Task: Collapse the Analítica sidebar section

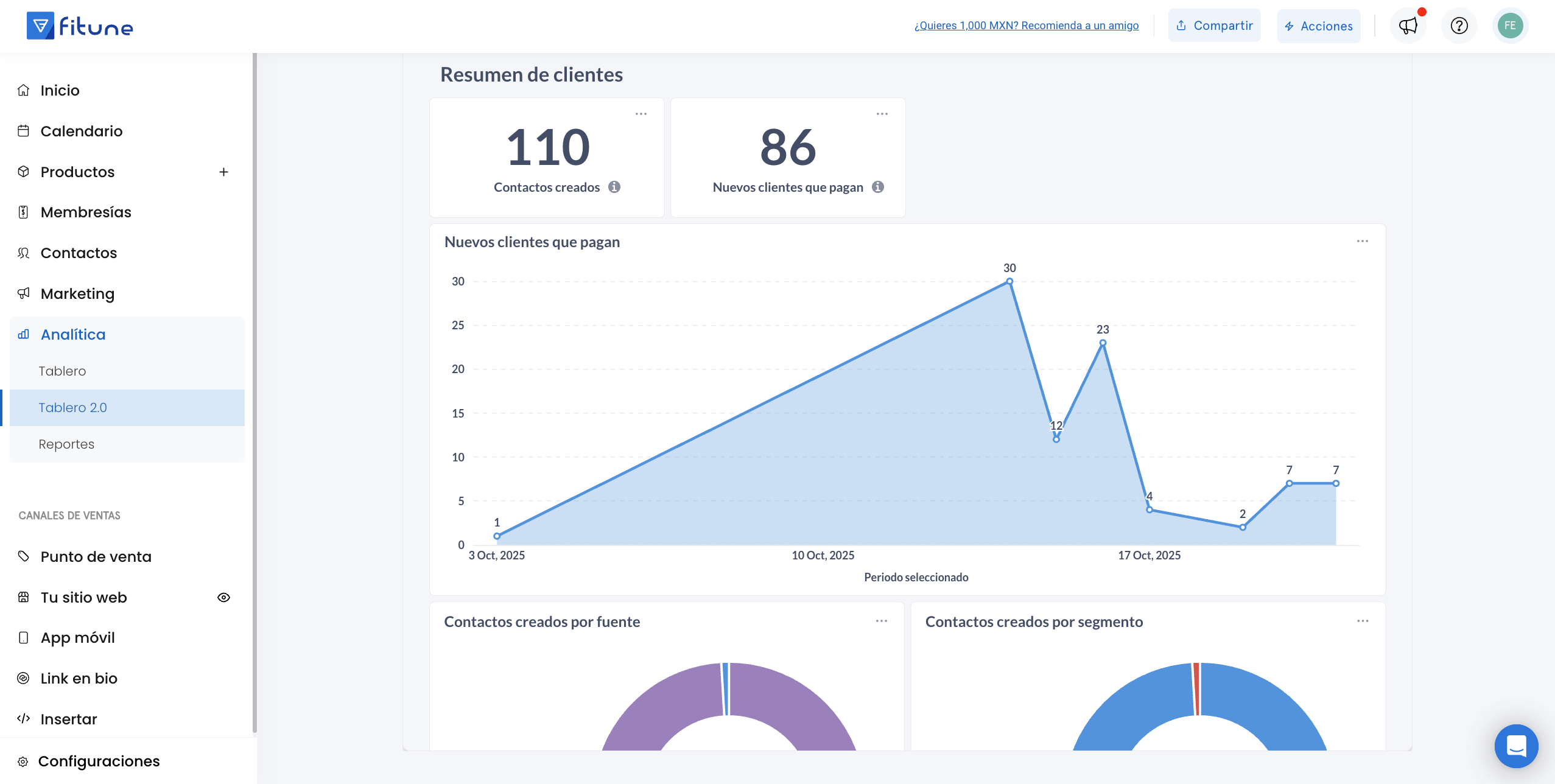Action: [x=73, y=334]
